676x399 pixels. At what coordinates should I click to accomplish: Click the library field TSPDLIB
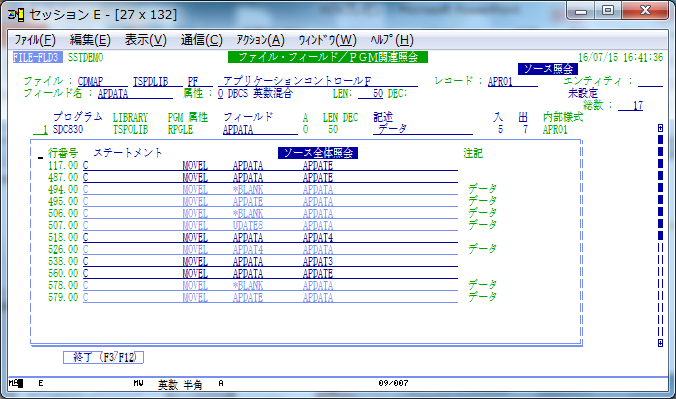coord(157,82)
